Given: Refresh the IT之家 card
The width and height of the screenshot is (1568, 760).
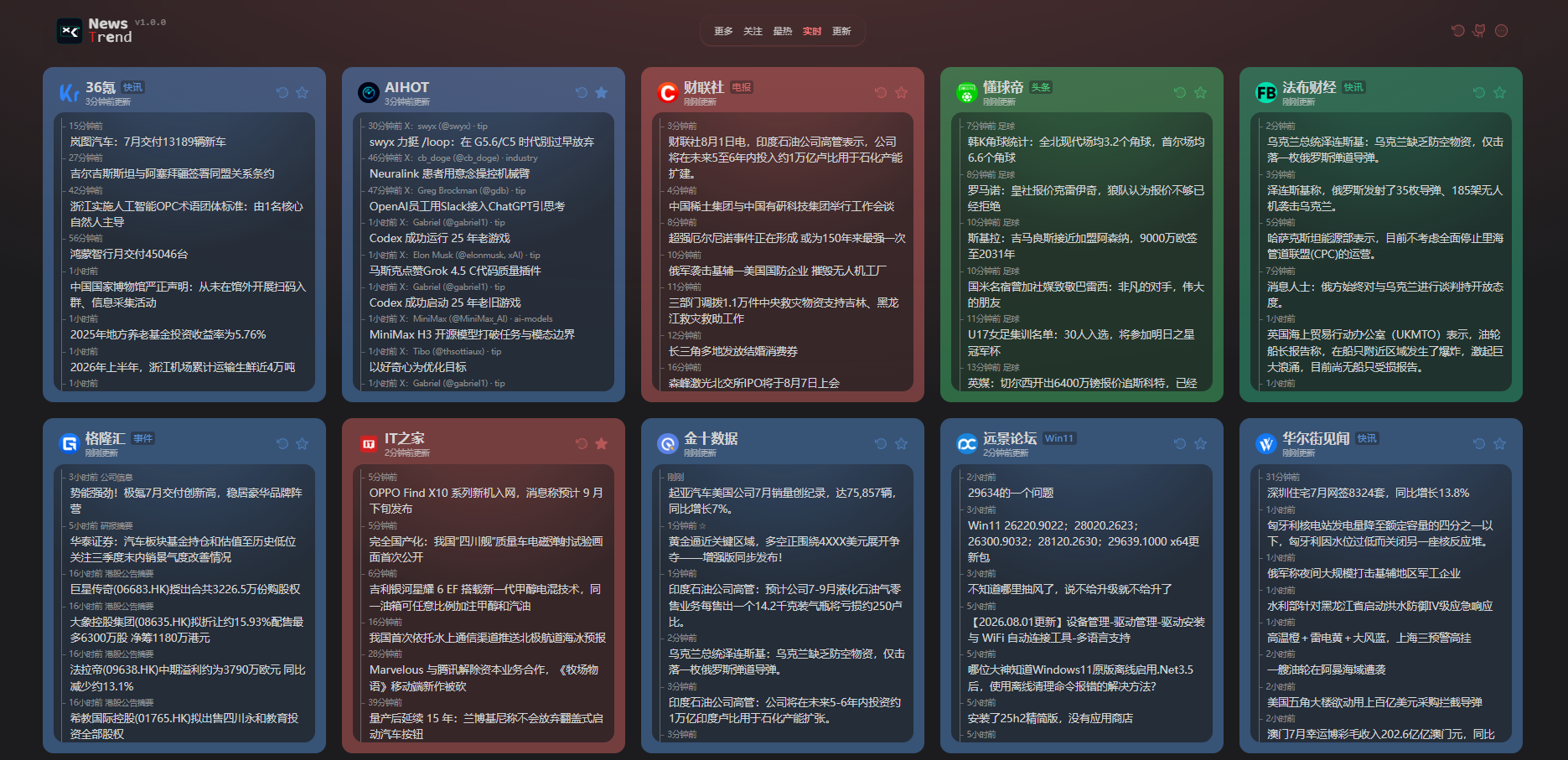Looking at the screenshot, I should 582,443.
